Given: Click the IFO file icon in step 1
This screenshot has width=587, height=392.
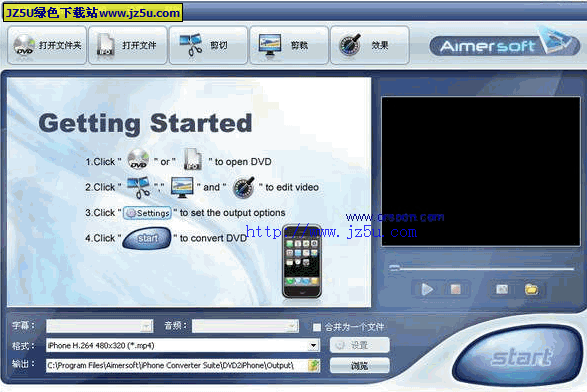Looking at the screenshot, I should [x=192, y=159].
